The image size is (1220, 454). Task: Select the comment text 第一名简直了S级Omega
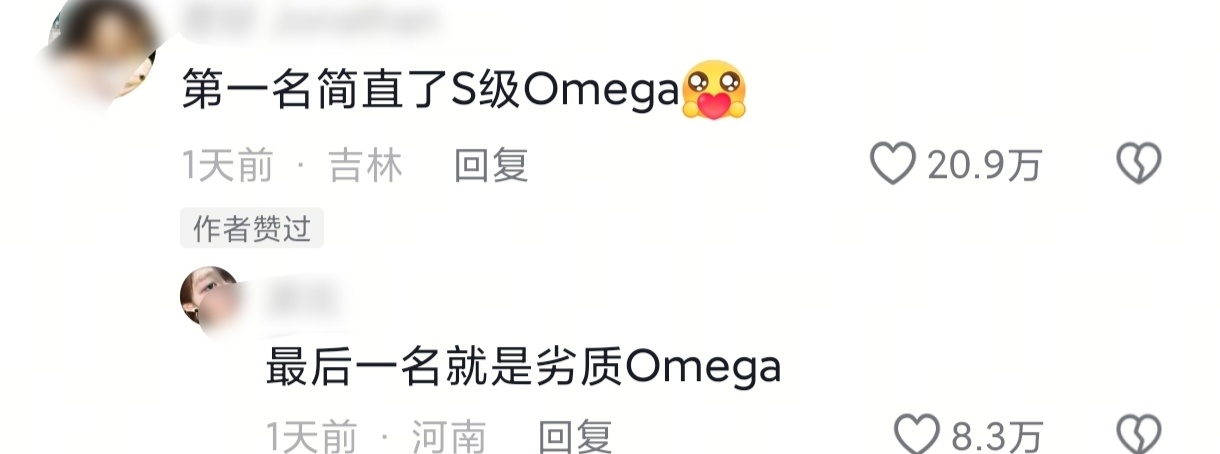(x=431, y=92)
